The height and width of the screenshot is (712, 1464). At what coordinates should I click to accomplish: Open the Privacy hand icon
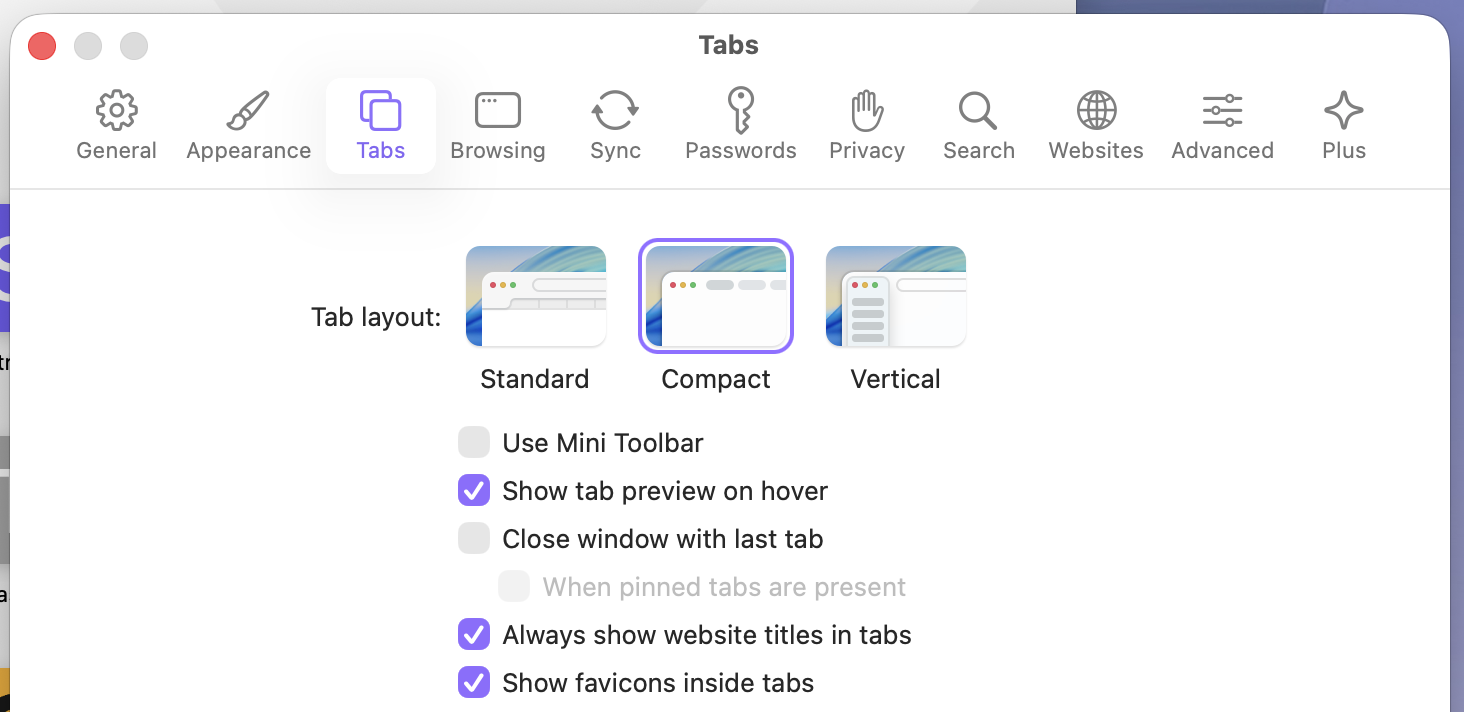point(867,111)
